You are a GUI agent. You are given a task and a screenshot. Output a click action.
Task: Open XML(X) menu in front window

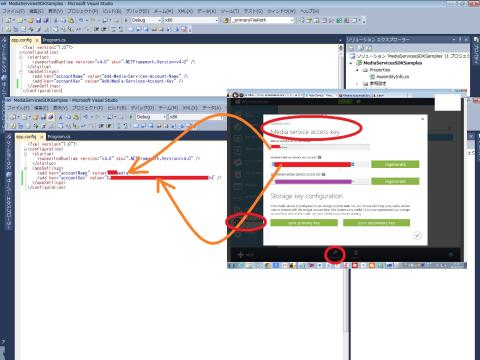tap(190, 108)
